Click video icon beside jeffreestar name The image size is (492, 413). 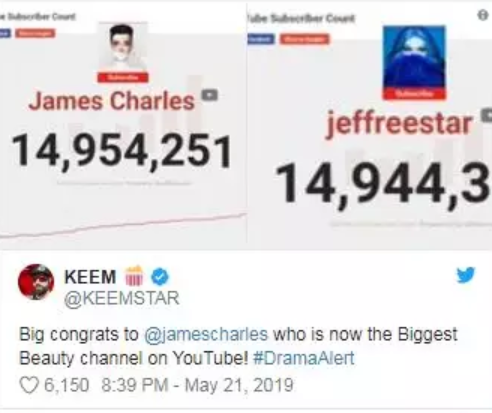tap(486, 114)
